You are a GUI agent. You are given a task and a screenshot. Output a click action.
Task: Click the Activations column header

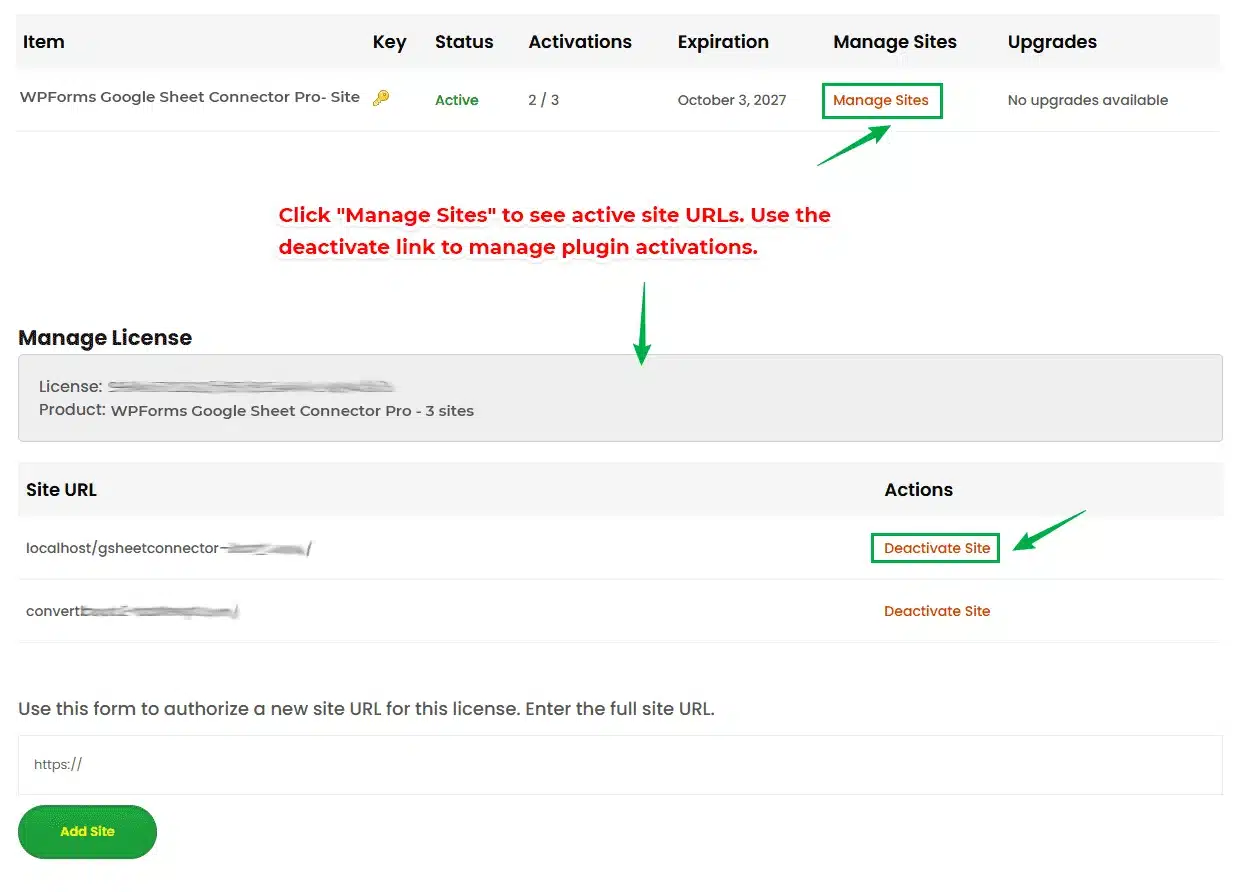point(580,41)
